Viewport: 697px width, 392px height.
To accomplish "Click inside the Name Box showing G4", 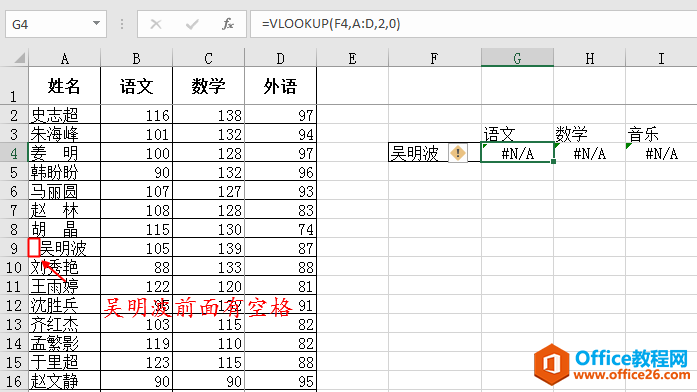I will (49, 24).
